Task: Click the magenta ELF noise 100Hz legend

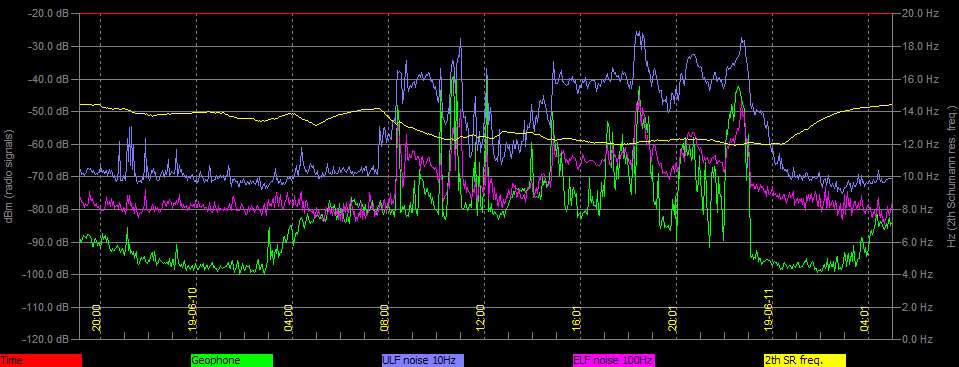Action: [x=613, y=360]
